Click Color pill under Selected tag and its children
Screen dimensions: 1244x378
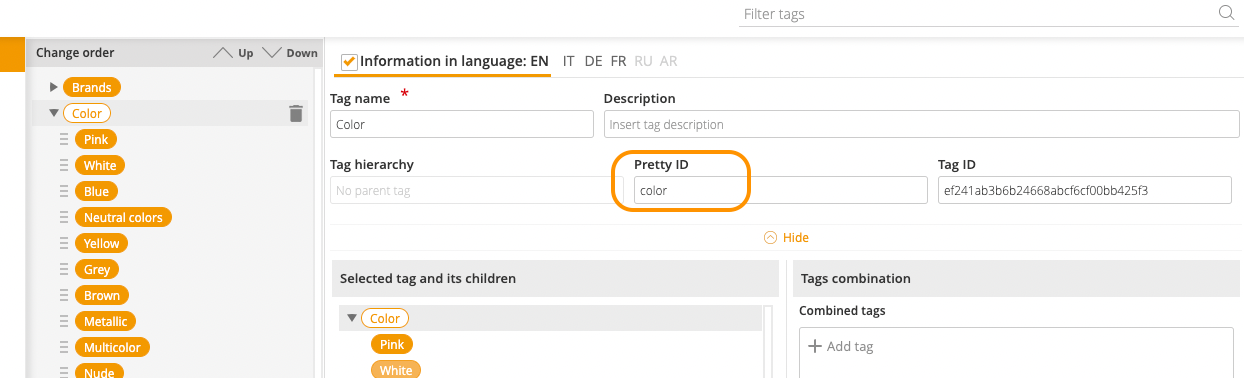(x=385, y=319)
